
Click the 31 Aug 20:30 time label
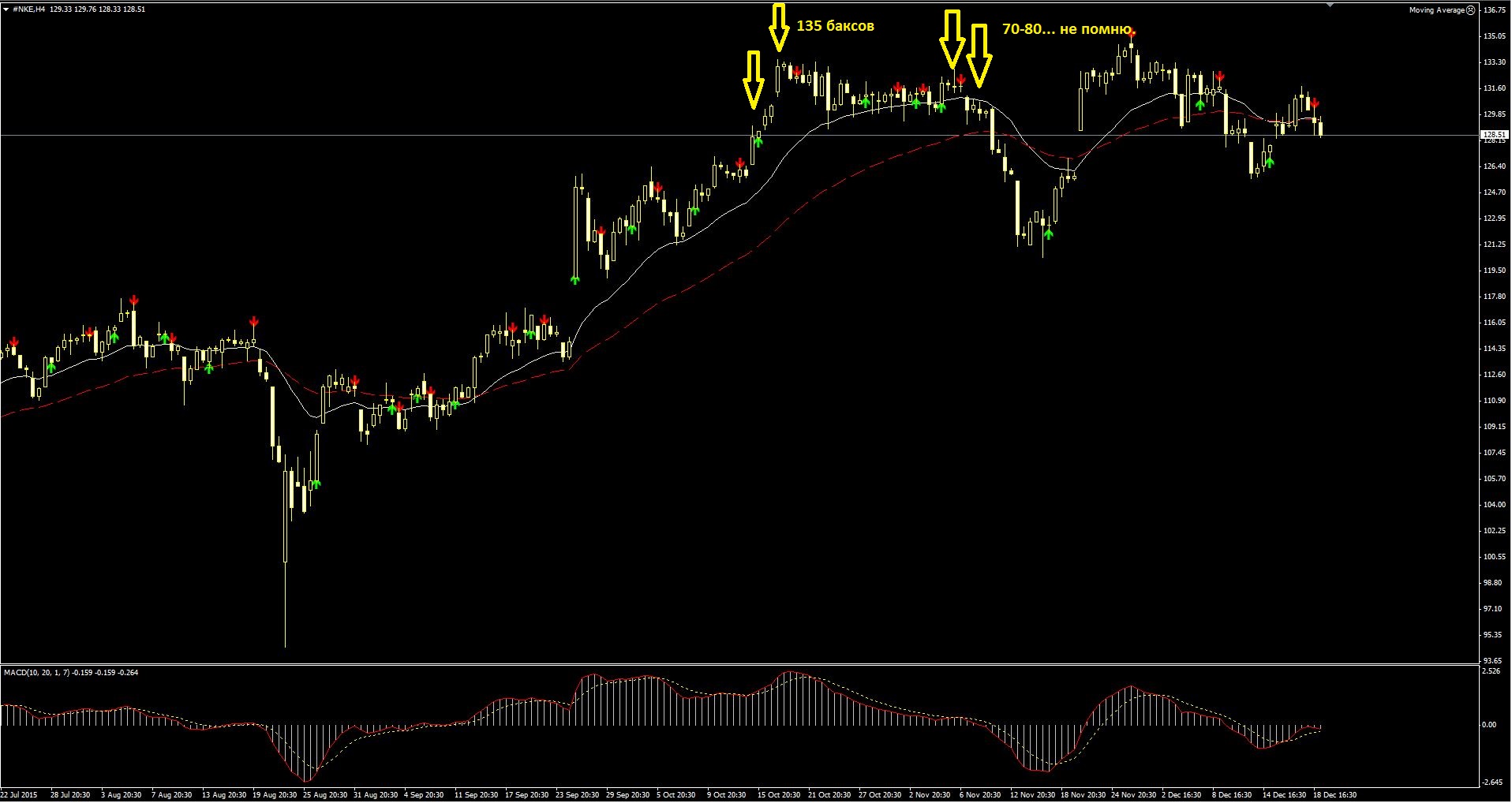point(376,795)
